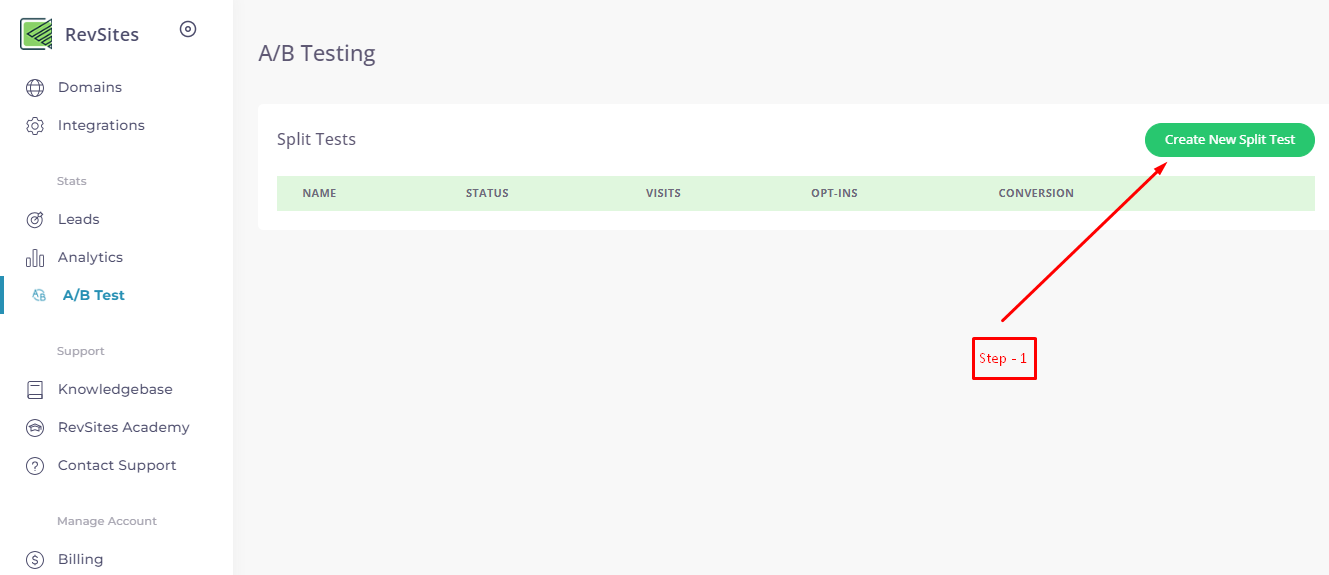
Task: Click the CONVERSION column header
Action: 1036,194
